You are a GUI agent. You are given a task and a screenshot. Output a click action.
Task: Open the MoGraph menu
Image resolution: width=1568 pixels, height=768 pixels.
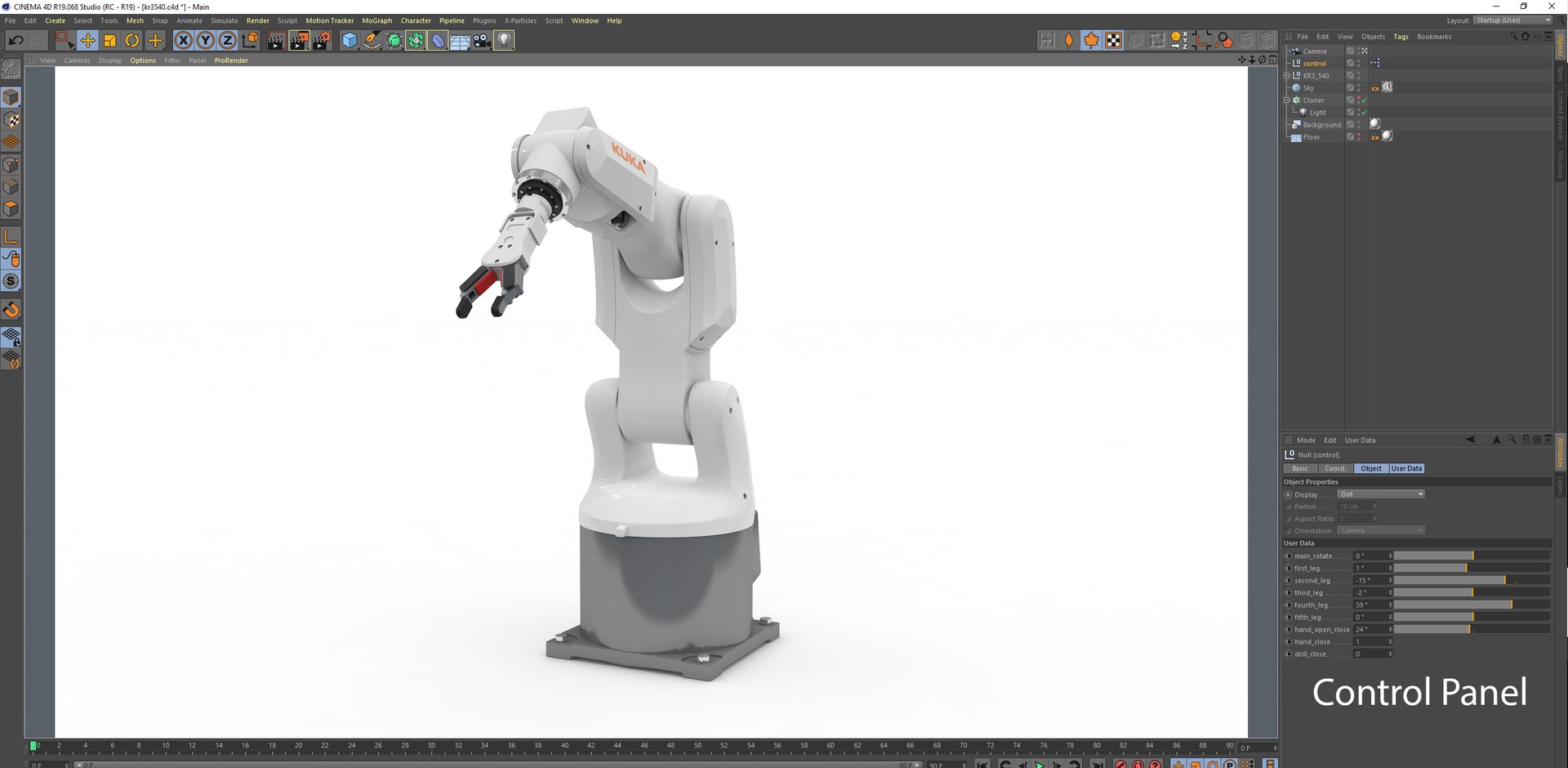tap(376, 20)
